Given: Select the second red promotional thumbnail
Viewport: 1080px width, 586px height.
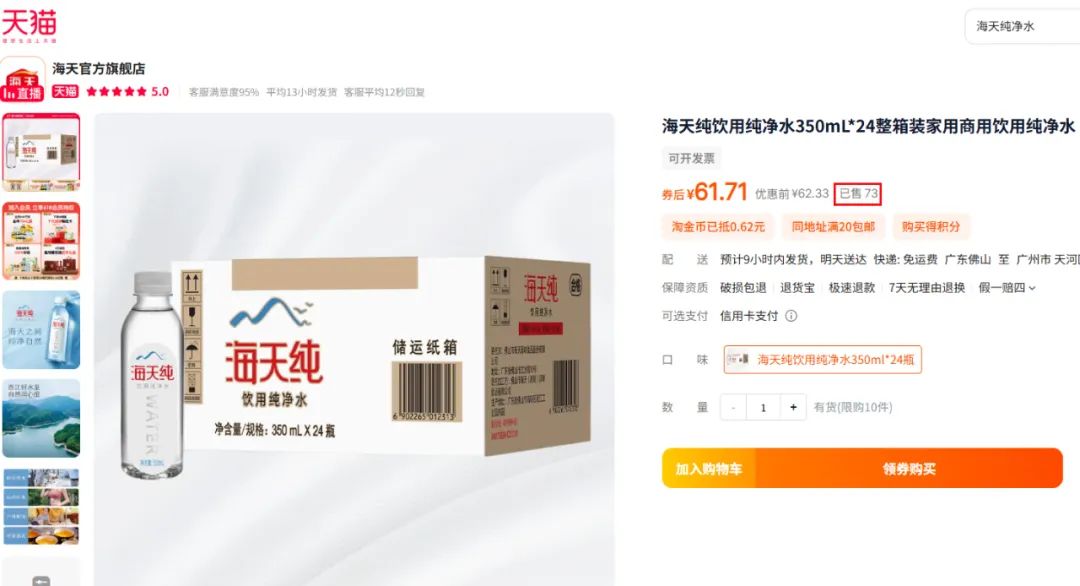Looking at the screenshot, I should (41, 241).
